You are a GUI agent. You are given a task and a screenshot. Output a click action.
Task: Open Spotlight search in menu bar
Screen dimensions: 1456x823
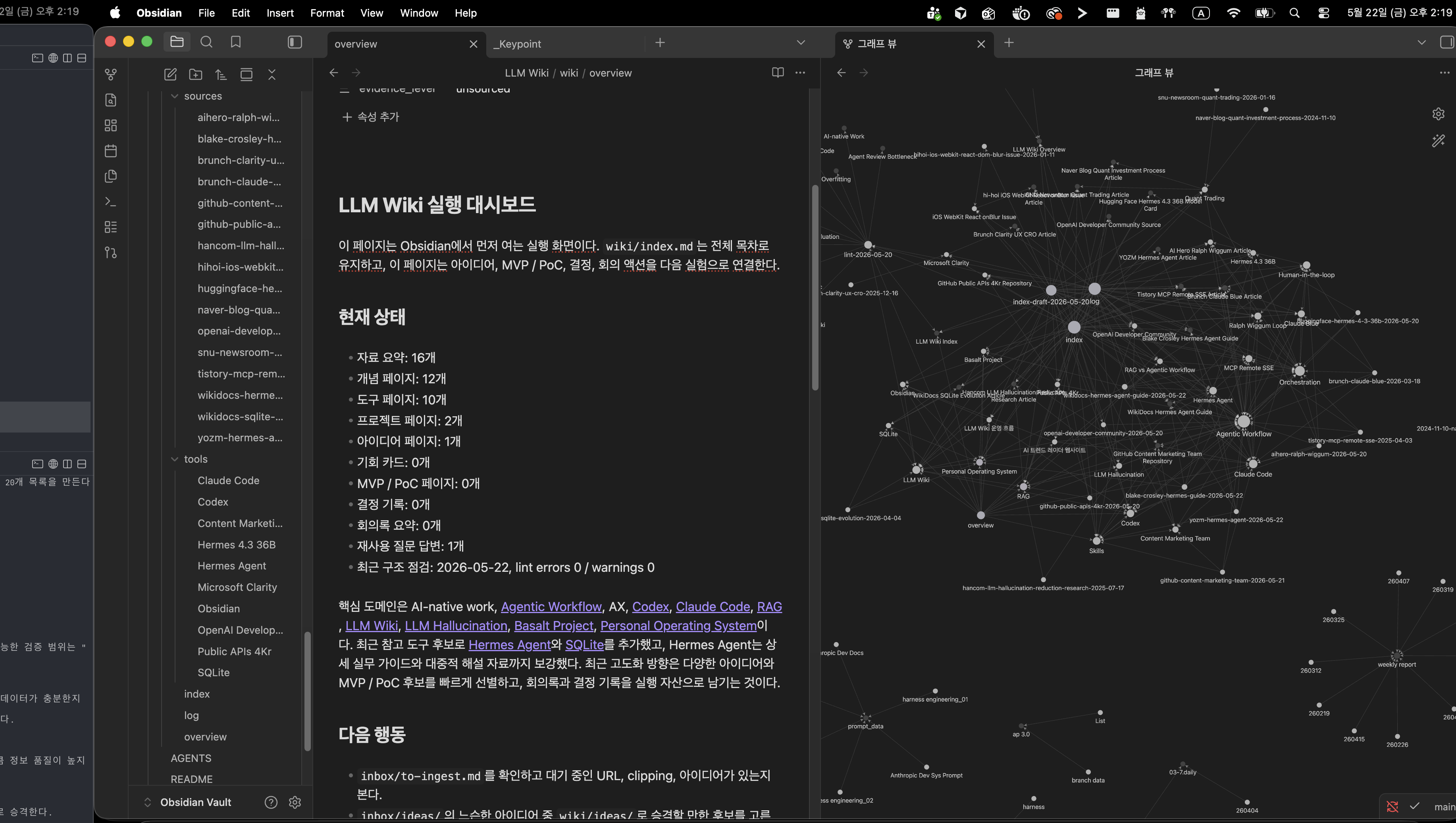coord(1294,12)
